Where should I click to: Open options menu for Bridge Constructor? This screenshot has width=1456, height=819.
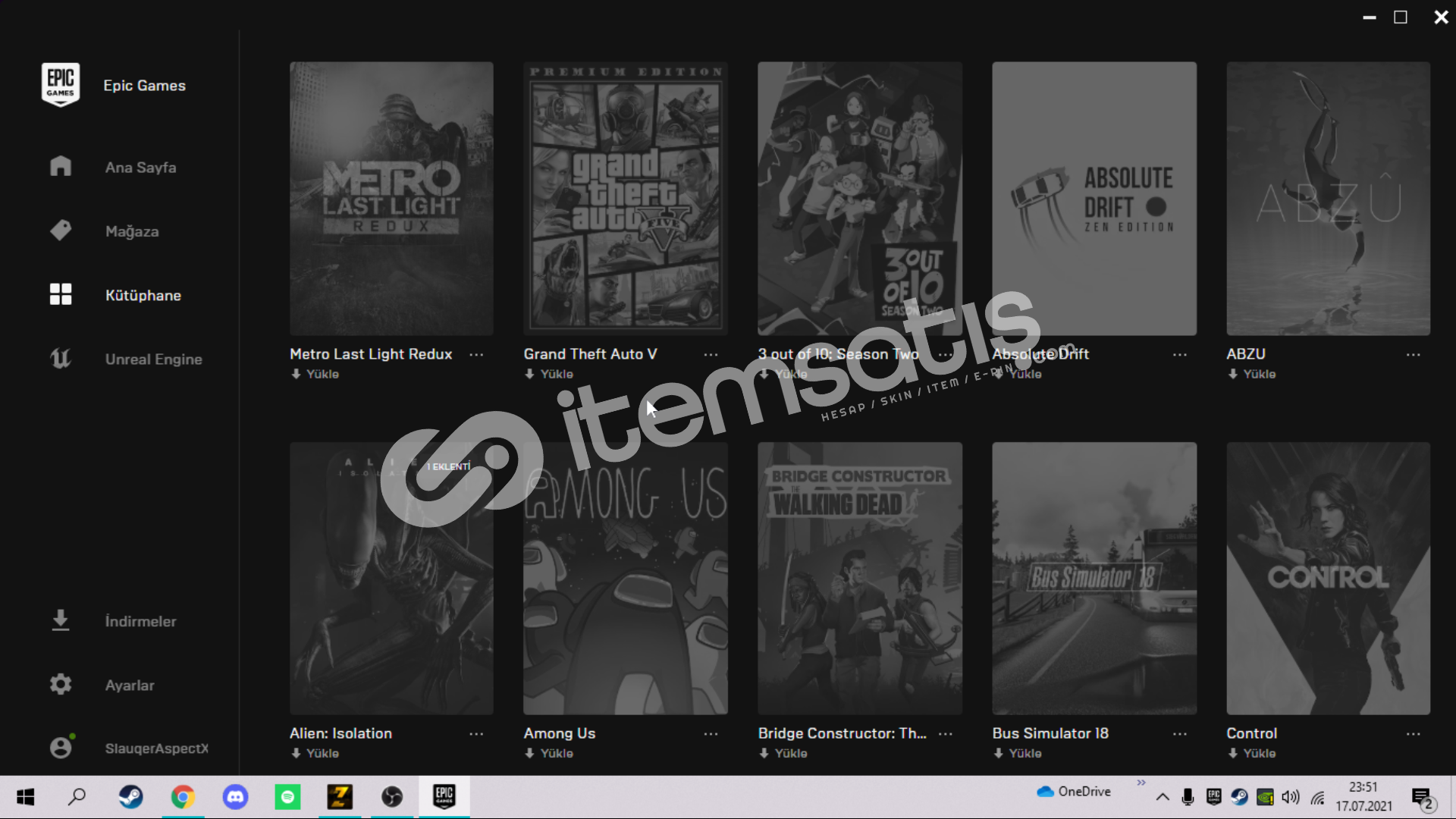click(x=946, y=734)
